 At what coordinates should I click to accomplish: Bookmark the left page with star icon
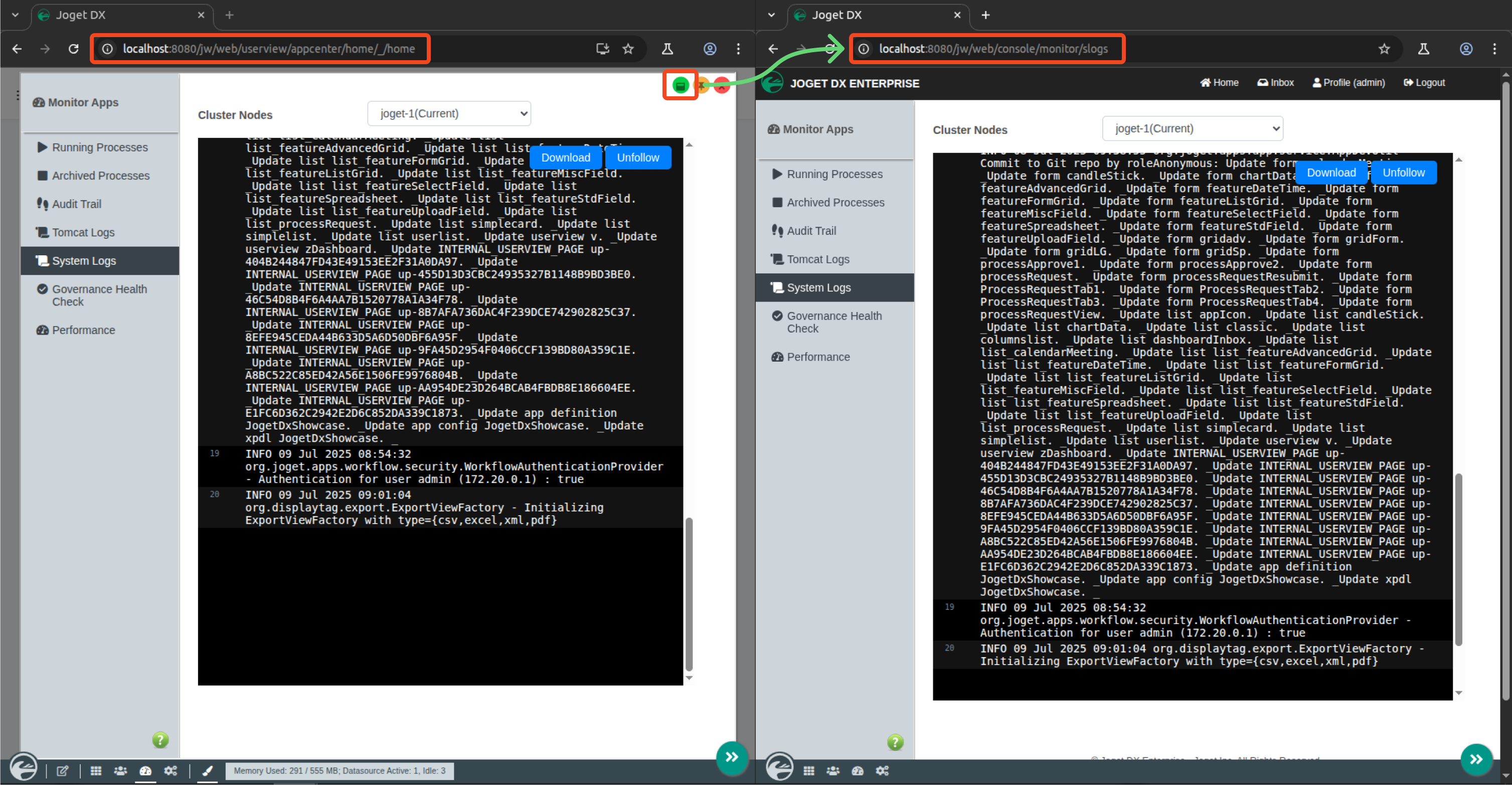(x=628, y=49)
